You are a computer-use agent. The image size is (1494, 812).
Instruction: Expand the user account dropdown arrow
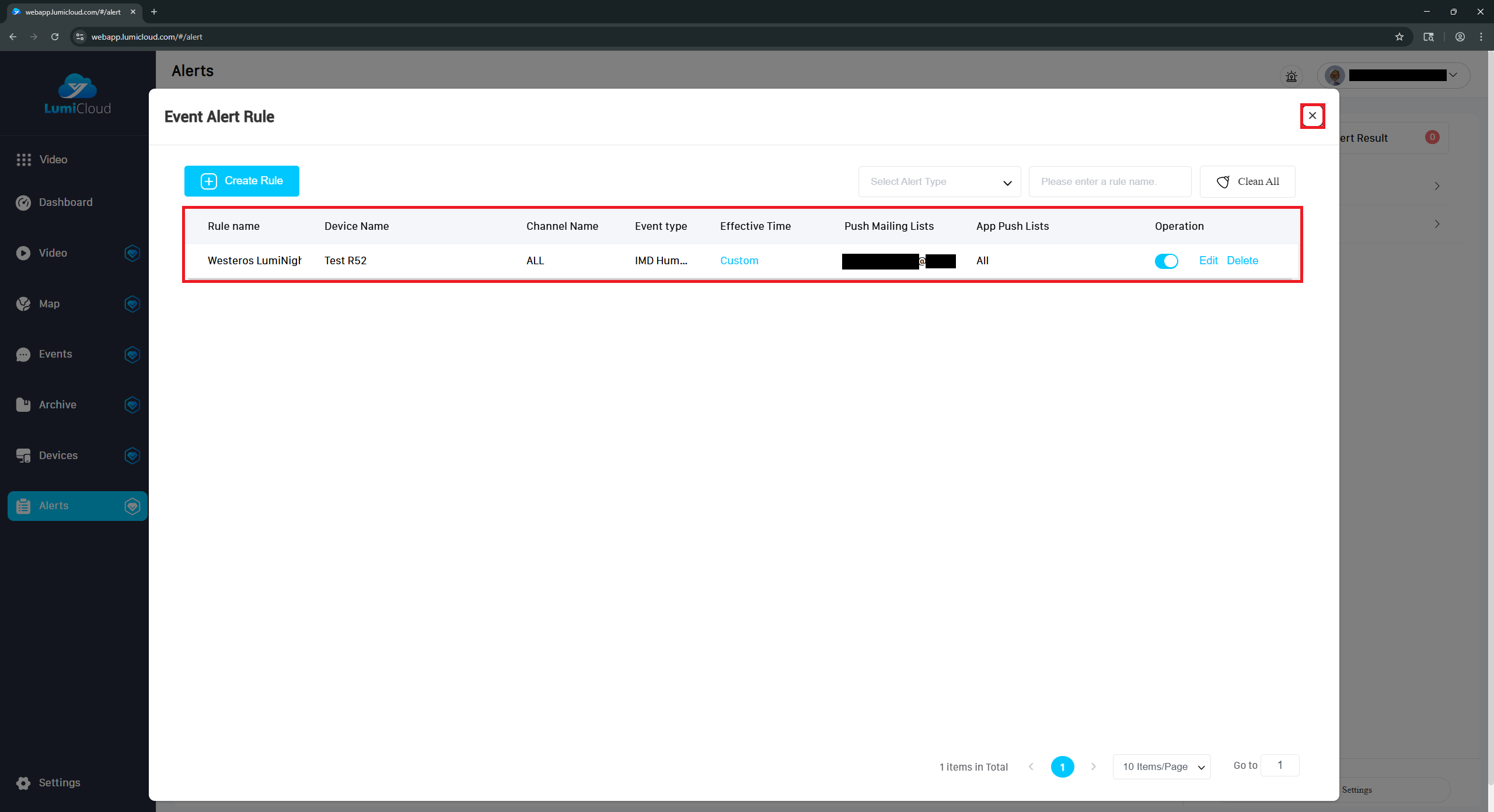coord(1453,75)
